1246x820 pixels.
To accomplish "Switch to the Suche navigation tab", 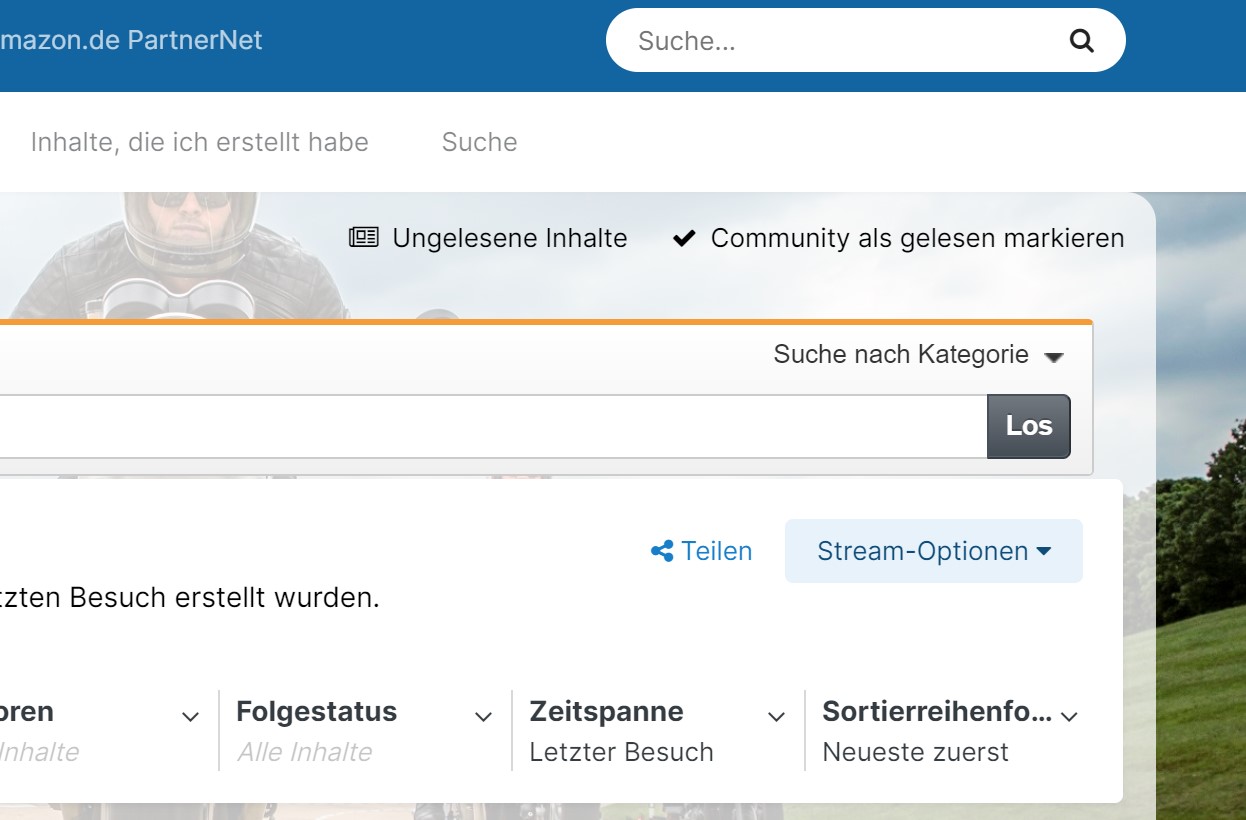I will [479, 142].
